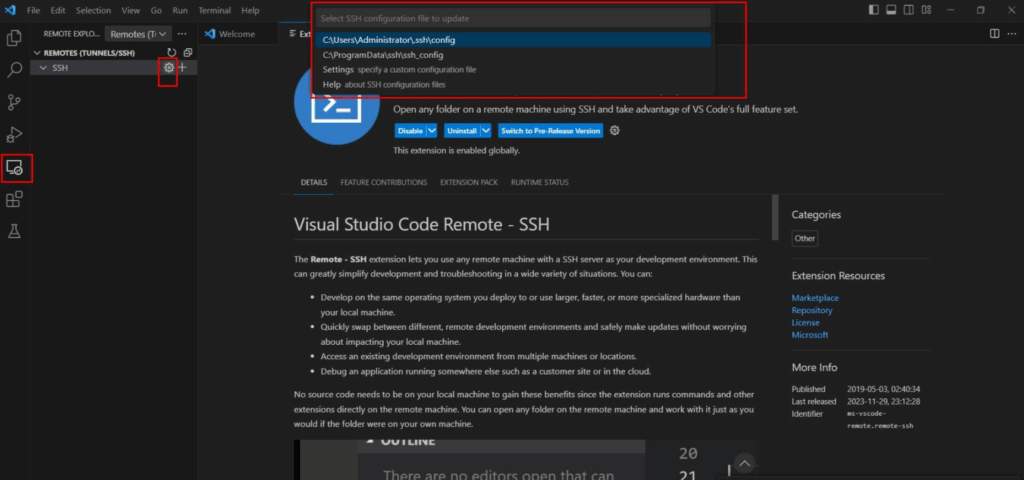Switch to the Welcome tab
The height and width of the screenshot is (480, 1024).
click(x=237, y=34)
